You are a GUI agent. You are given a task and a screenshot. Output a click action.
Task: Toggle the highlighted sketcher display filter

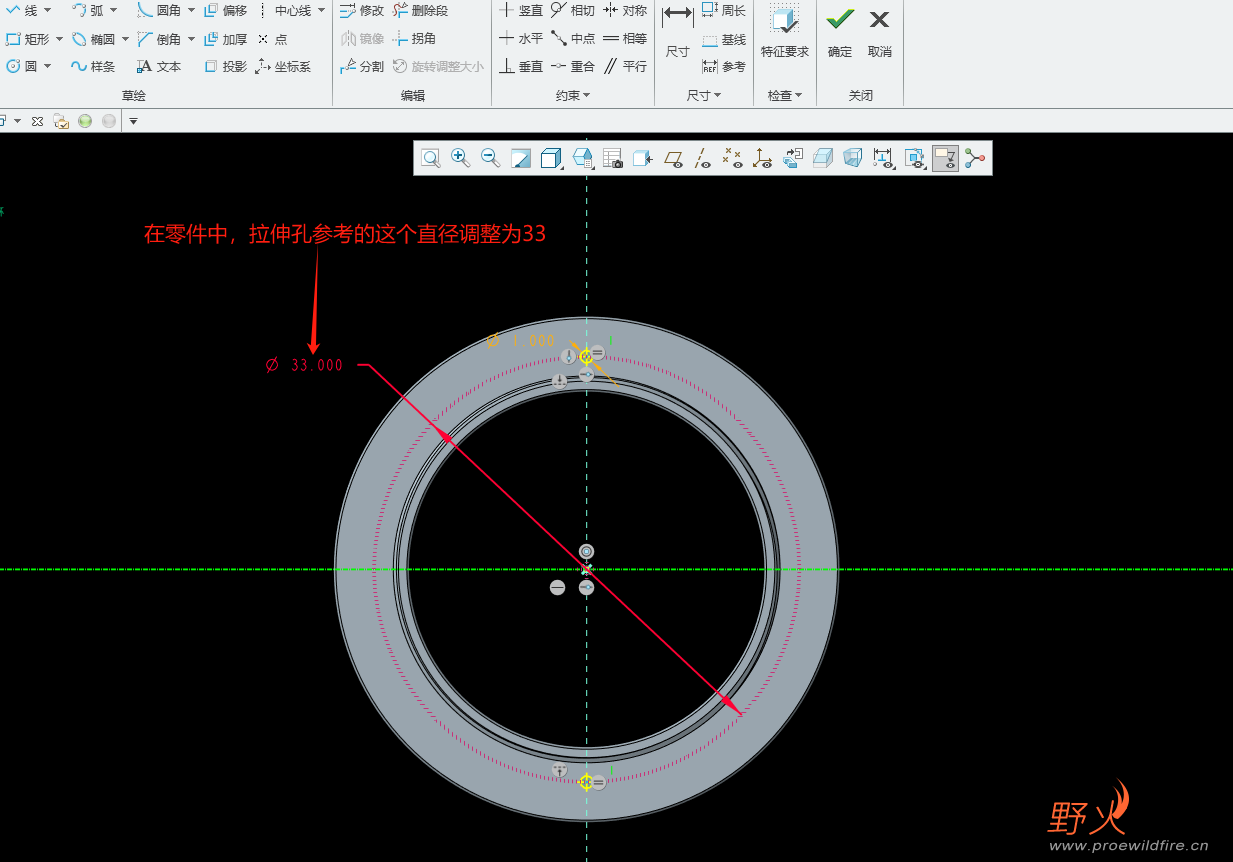(x=945, y=158)
